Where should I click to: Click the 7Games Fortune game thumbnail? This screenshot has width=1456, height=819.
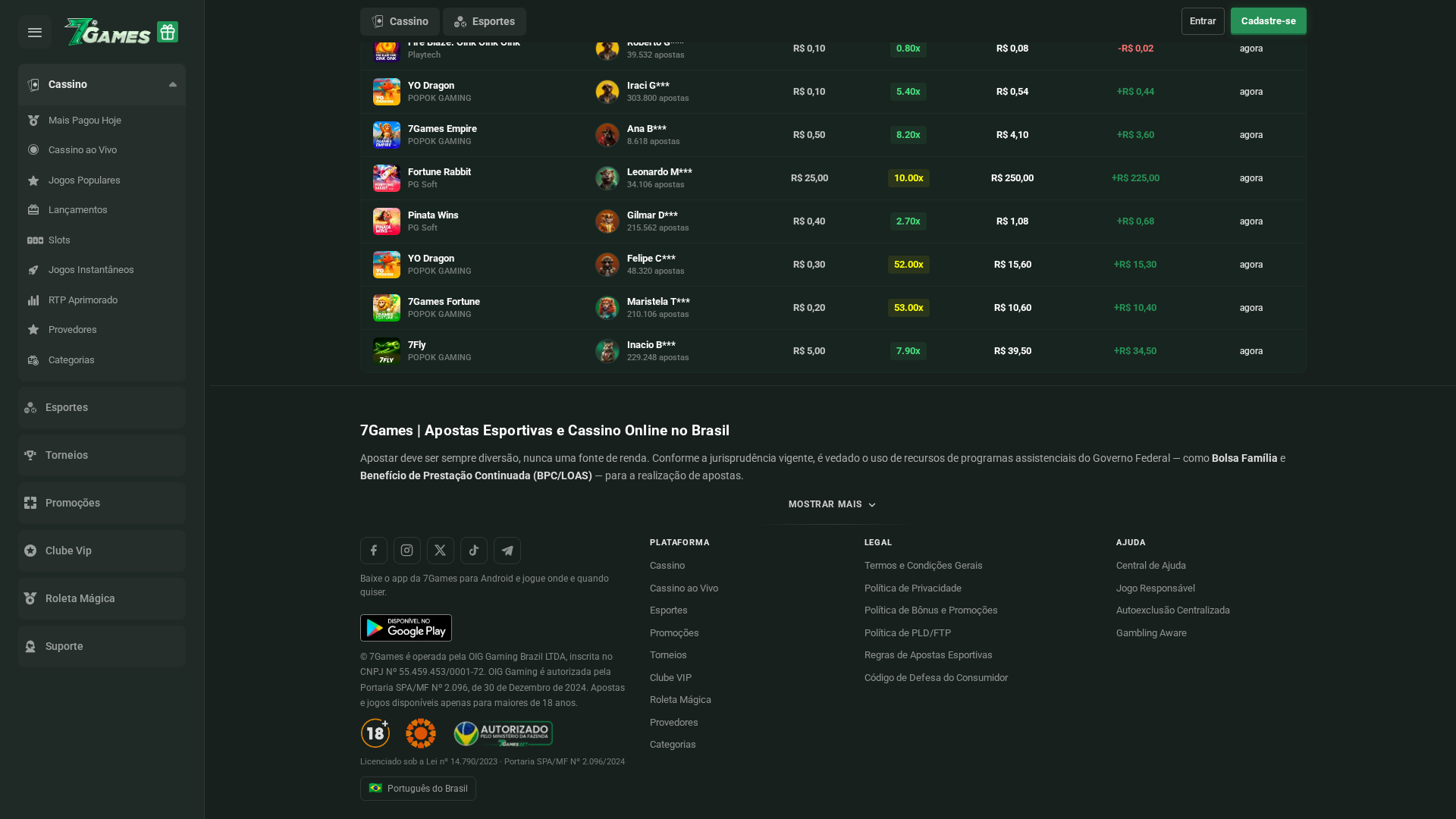click(x=387, y=308)
